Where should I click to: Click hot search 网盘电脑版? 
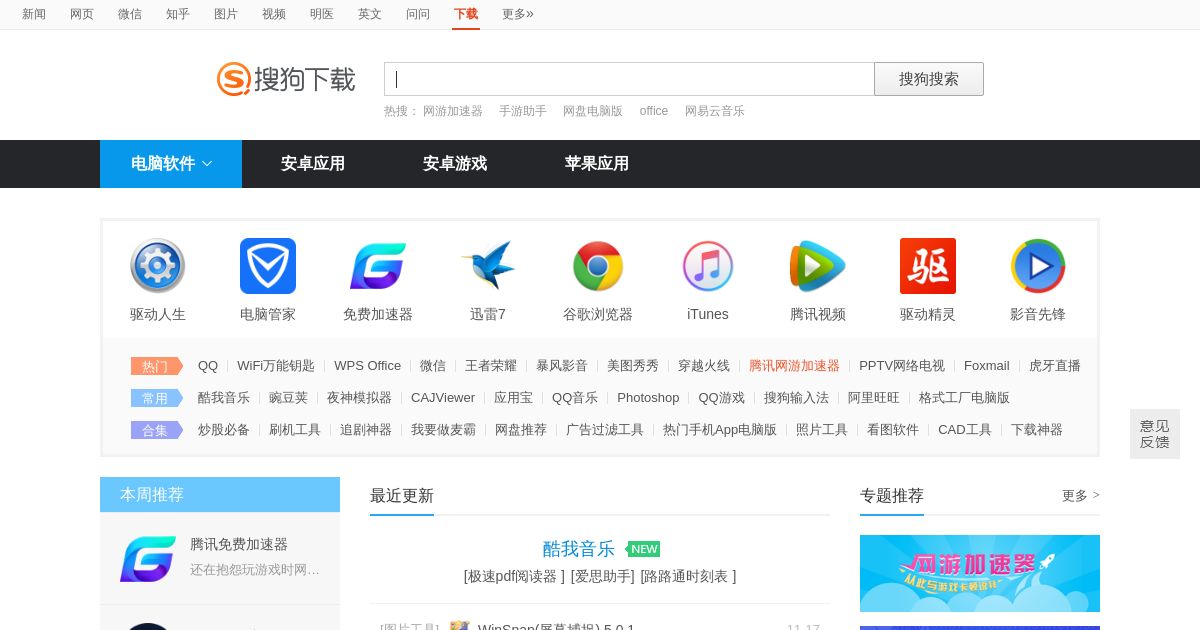click(x=593, y=111)
